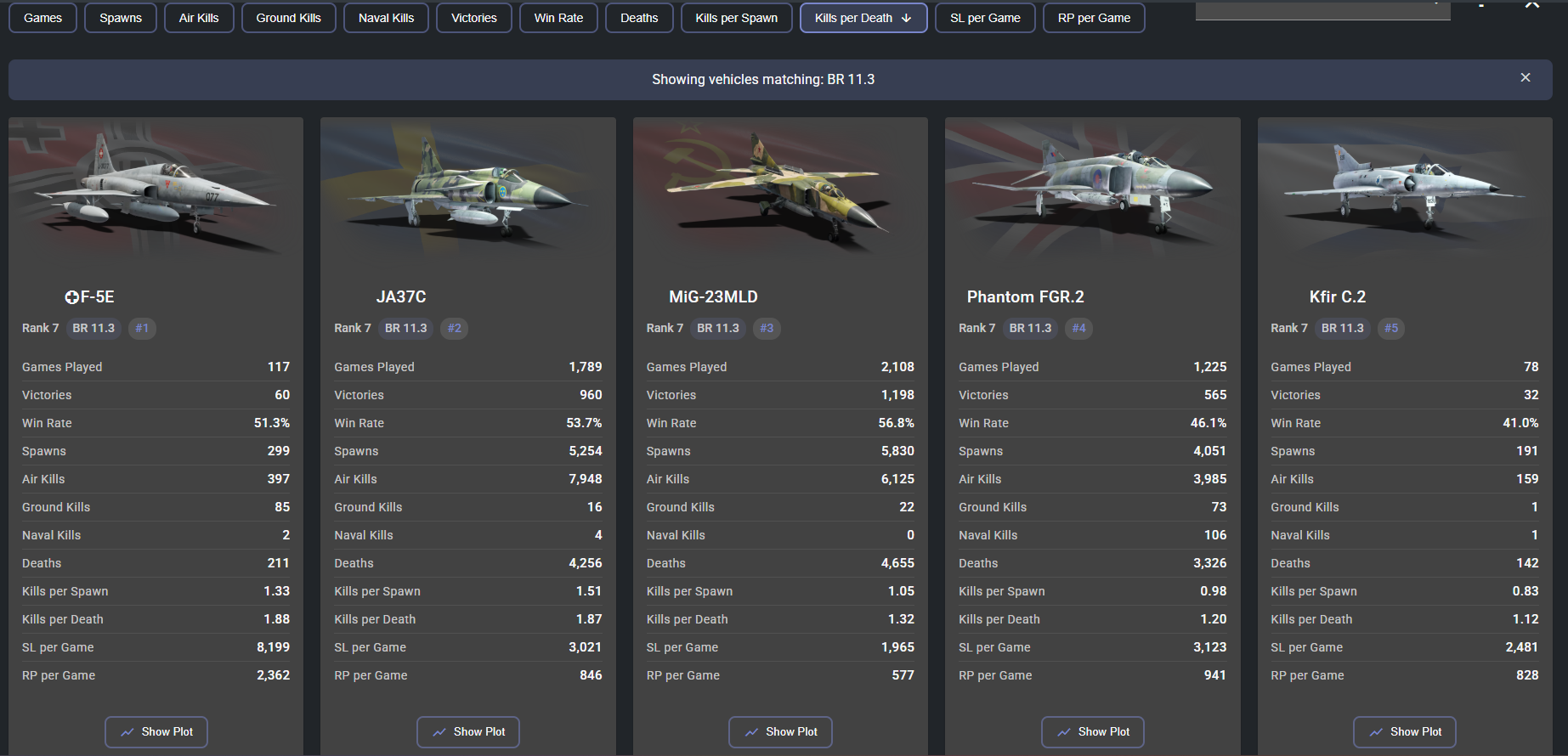Click the search input field at top
The image size is (1568, 756).
click(x=1322, y=10)
